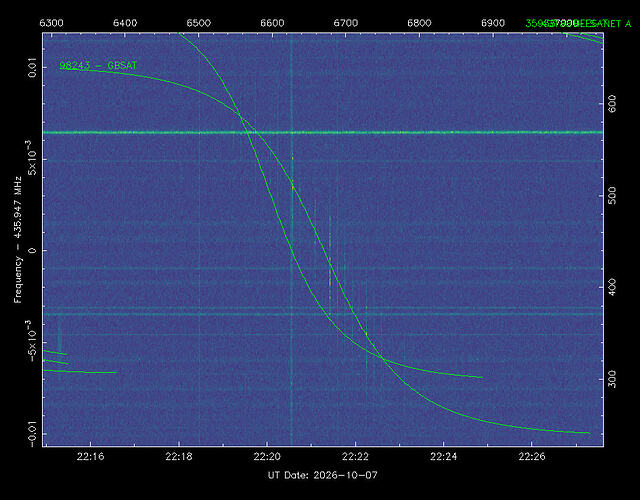
Task: Click the '6700' top axis tick label
Action: [346, 23]
